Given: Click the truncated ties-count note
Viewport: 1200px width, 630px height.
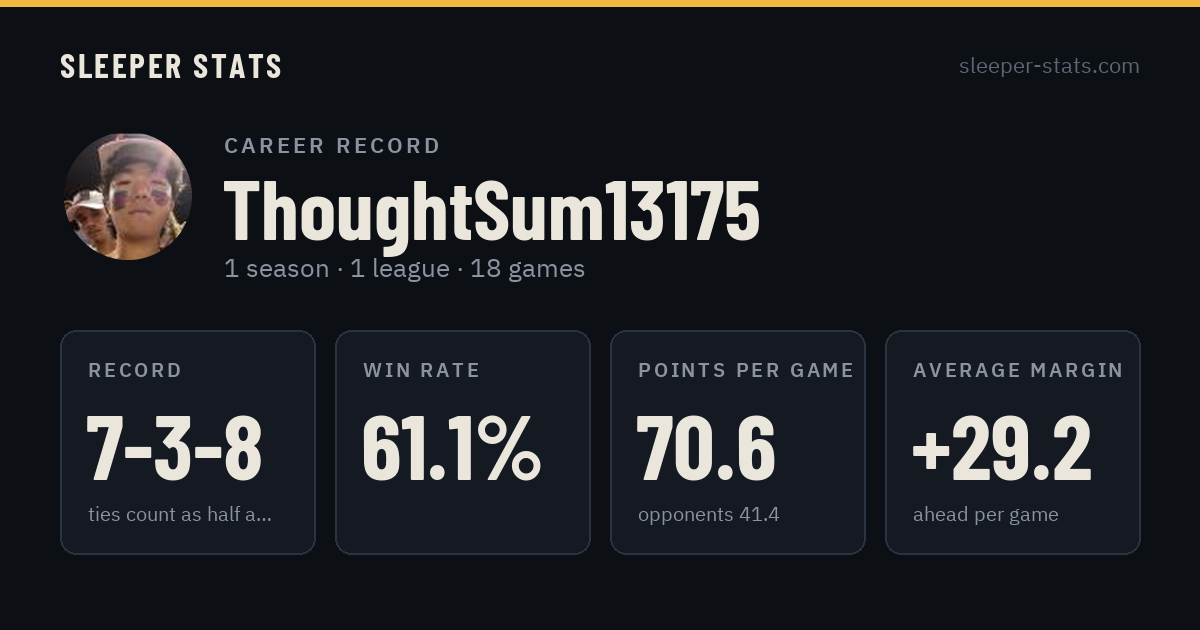Looking at the screenshot, I should point(180,515).
